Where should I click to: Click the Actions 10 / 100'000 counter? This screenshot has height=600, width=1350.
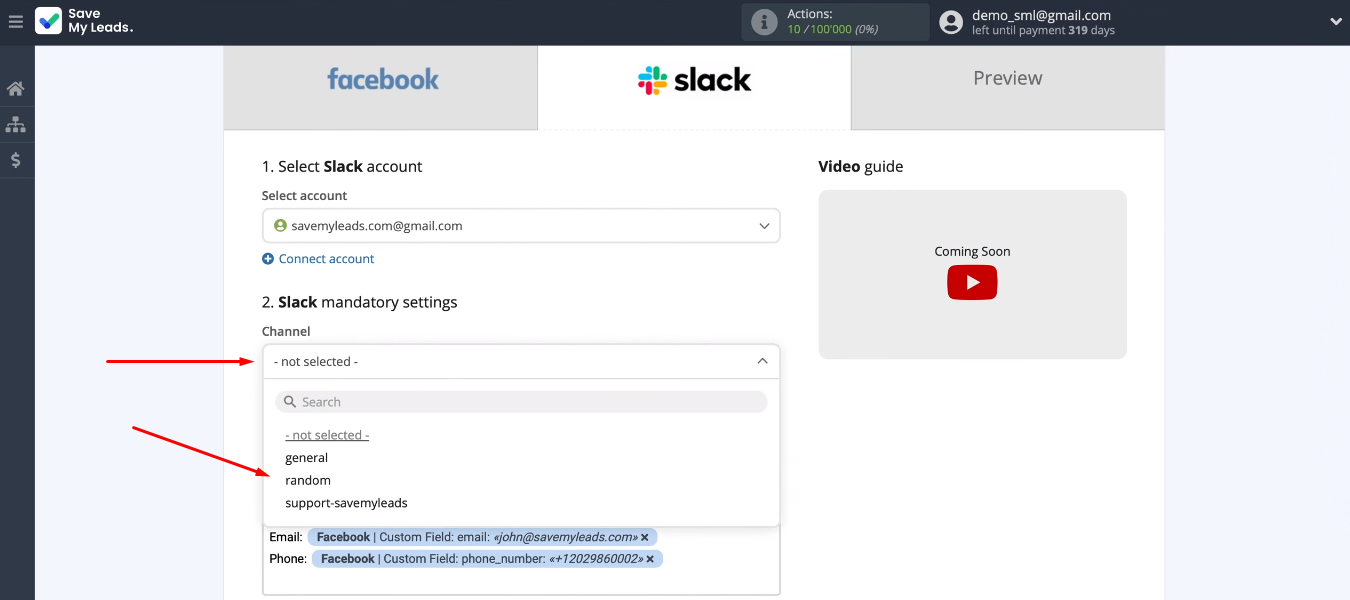(832, 29)
